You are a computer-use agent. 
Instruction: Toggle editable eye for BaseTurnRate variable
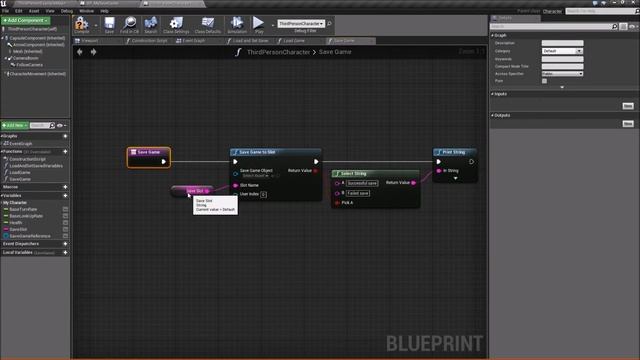(65, 209)
